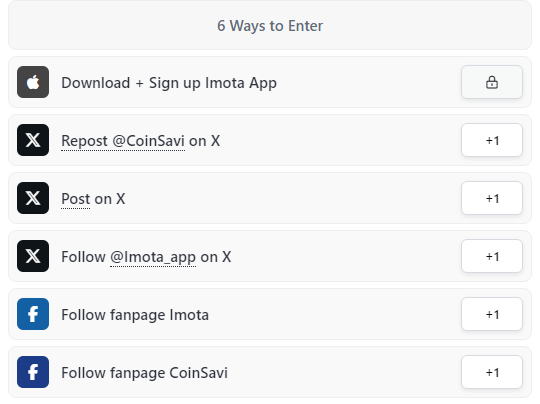Click the Apple icon beside Download entry

[x=33, y=82]
